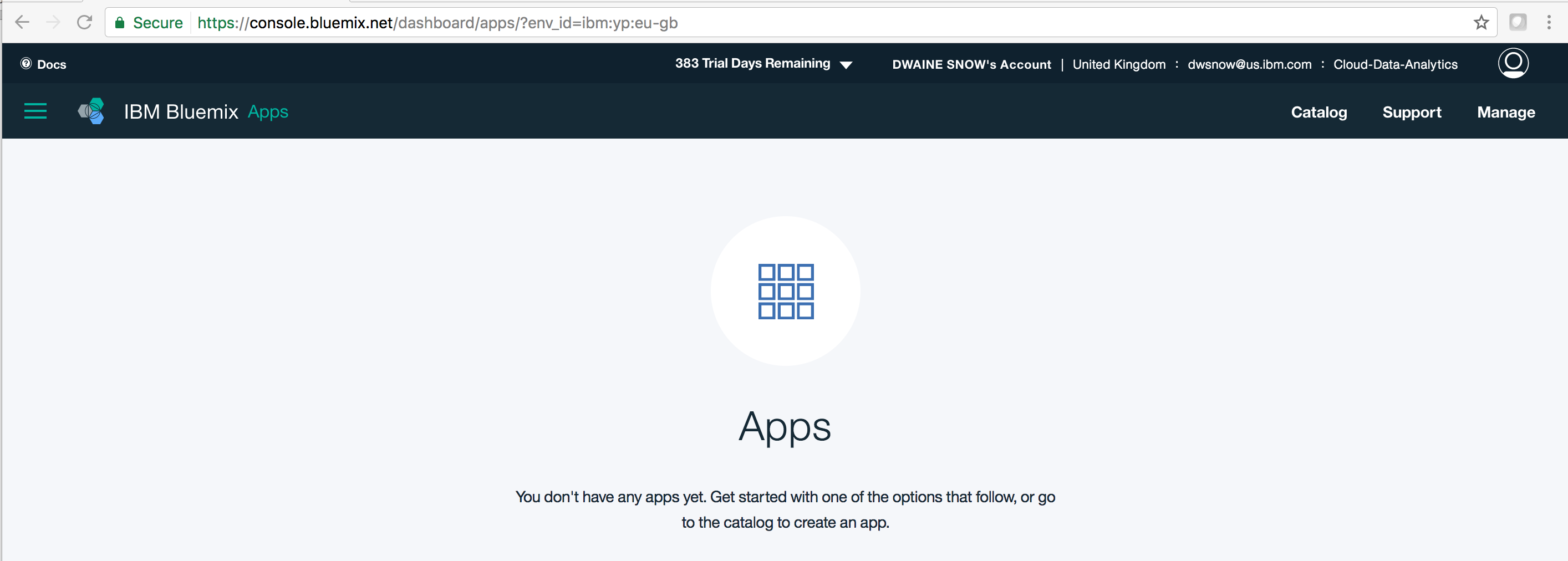Click the browser back arrow
This screenshot has width=1568, height=561.
coord(22,23)
